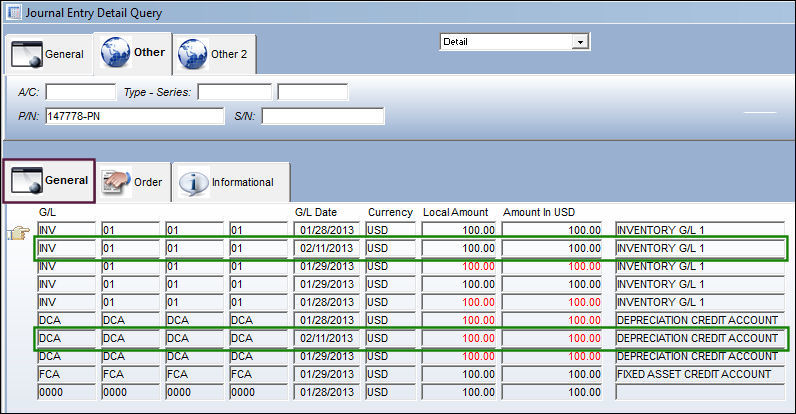Image resolution: width=796 pixels, height=414 pixels.
Task: Click the second FCA G/L segment cell
Action: [x=130, y=374]
